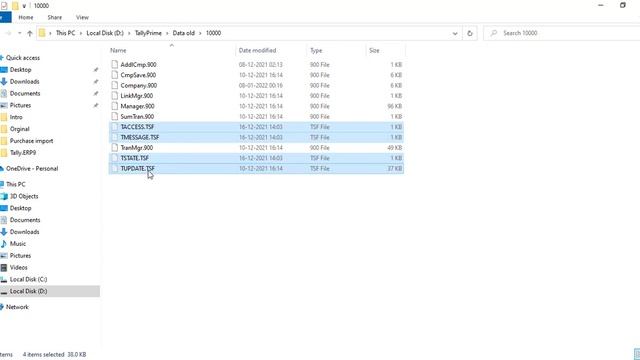Click the TSTATE.TSF file name
640x360 pixels.
tap(135, 158)
